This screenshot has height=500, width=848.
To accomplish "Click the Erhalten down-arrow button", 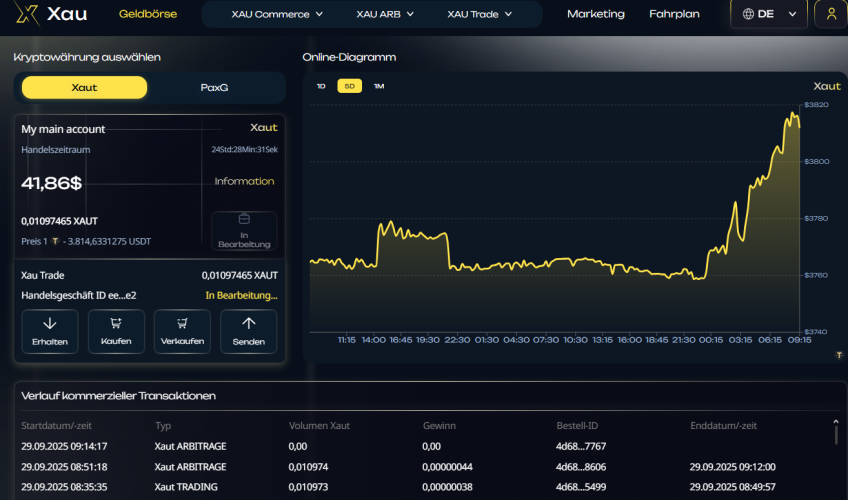I will point(50,331).
